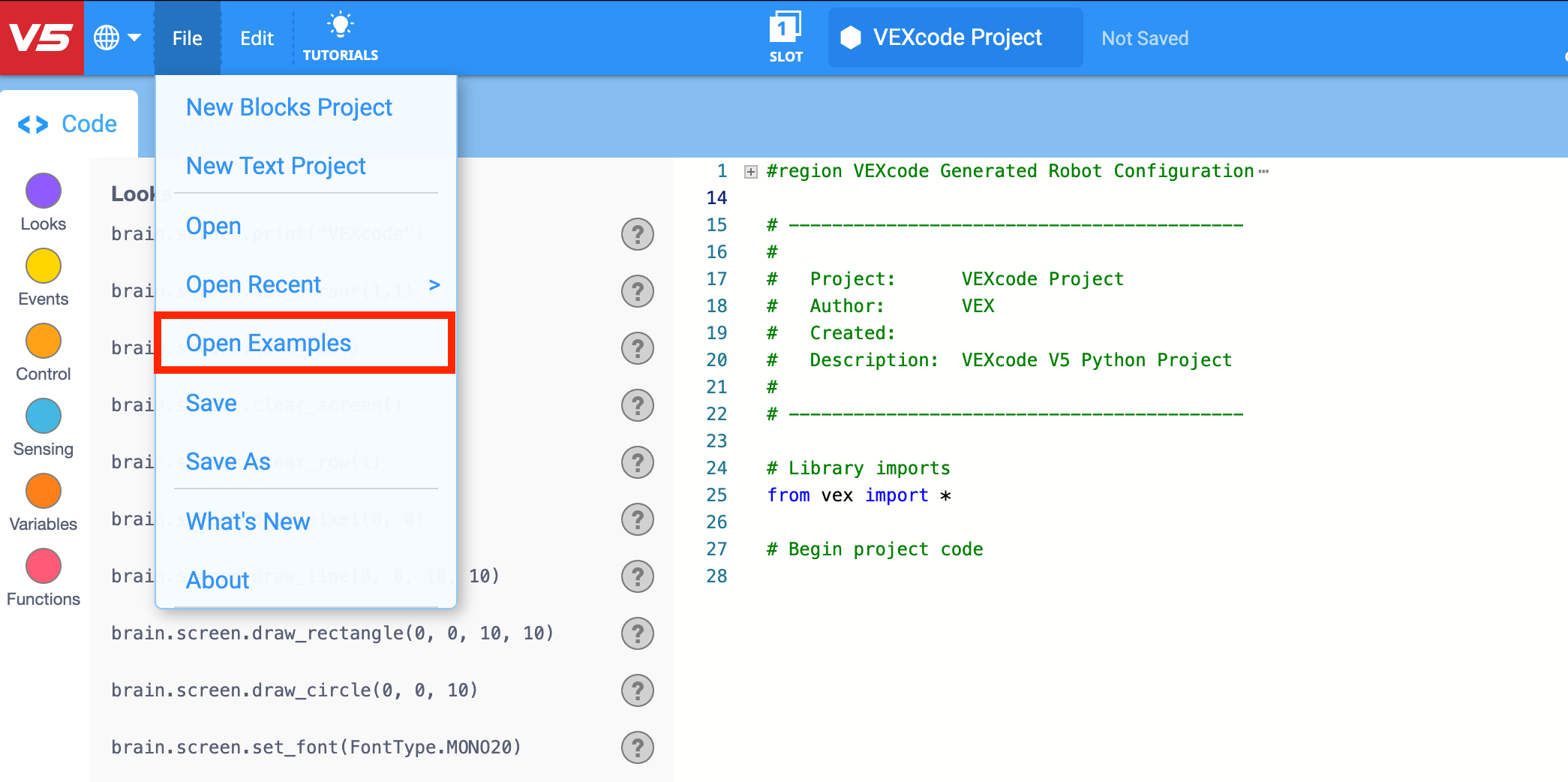Switch to the Code tab
Viewport: 1568px width, 782px height.
tap(68, 123)
